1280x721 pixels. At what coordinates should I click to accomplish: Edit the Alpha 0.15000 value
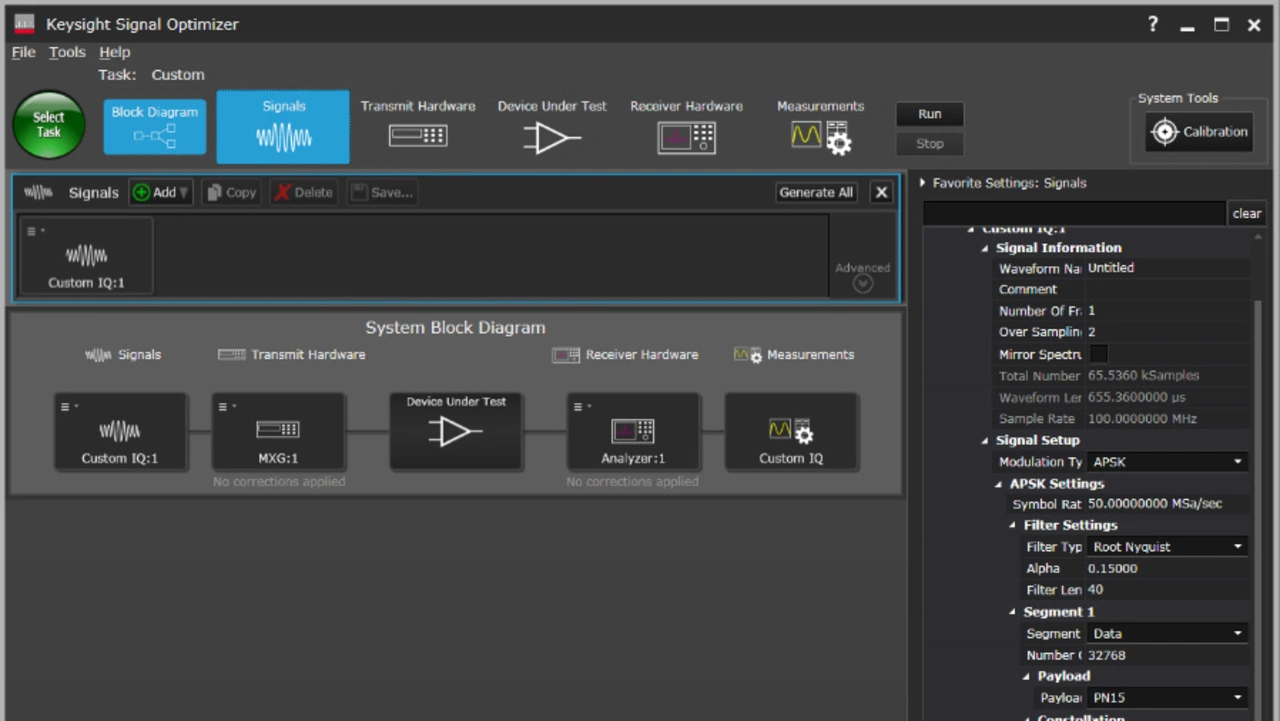(1167, 568)
